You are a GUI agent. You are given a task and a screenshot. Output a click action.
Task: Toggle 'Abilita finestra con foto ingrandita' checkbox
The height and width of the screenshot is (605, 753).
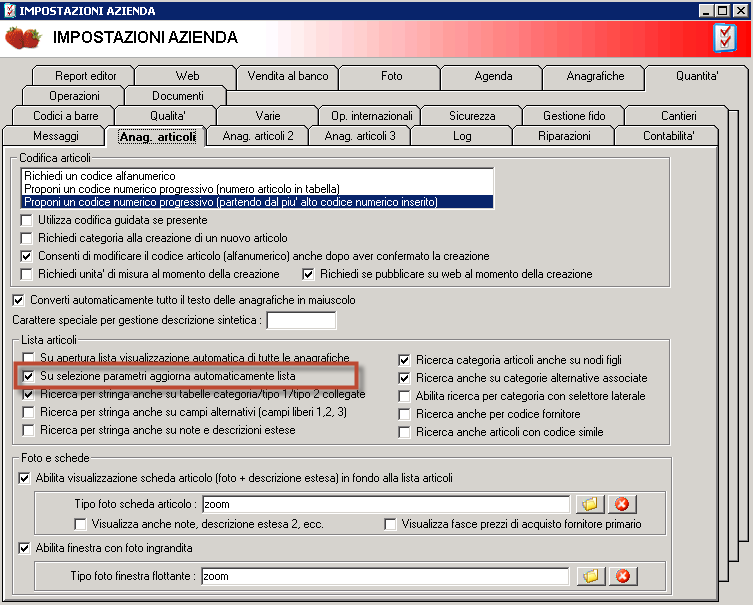[24, 548]
